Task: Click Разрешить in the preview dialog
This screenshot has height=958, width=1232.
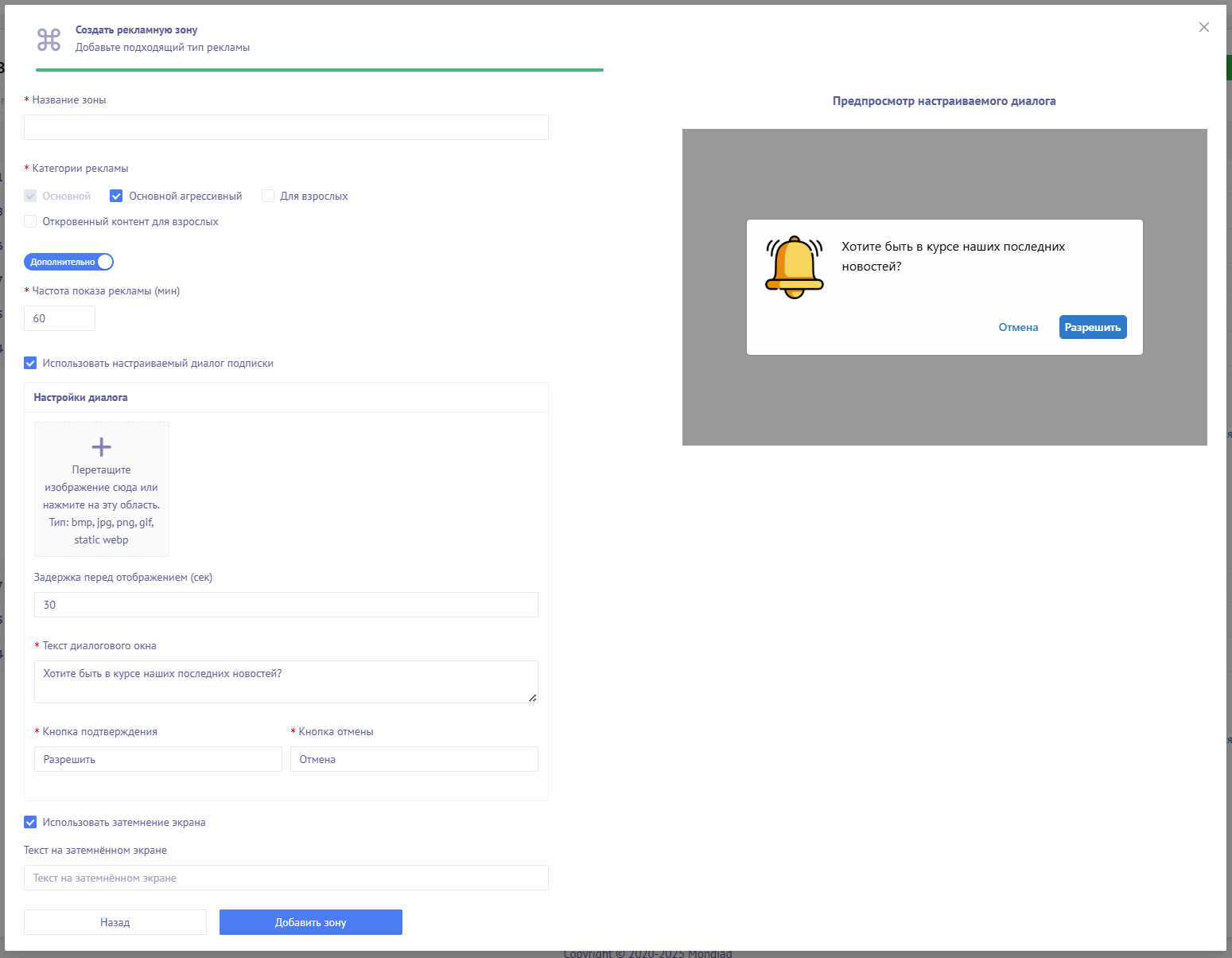Action: (1092, 327)
